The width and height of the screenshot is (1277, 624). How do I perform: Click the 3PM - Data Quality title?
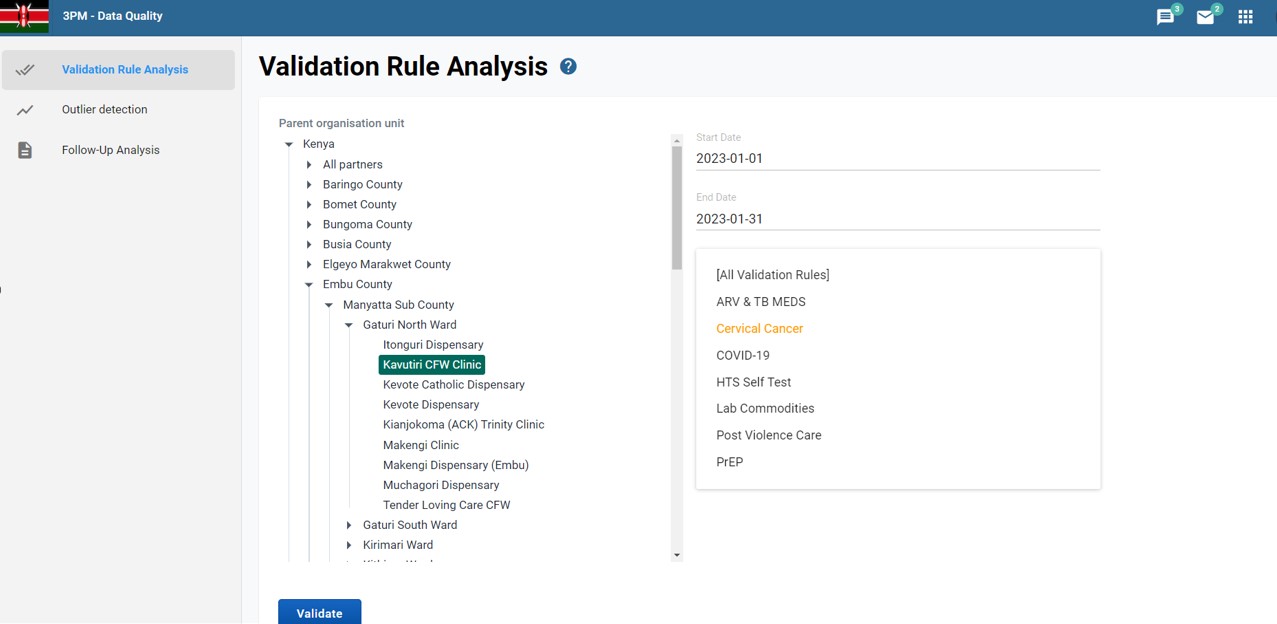(112, 16)
